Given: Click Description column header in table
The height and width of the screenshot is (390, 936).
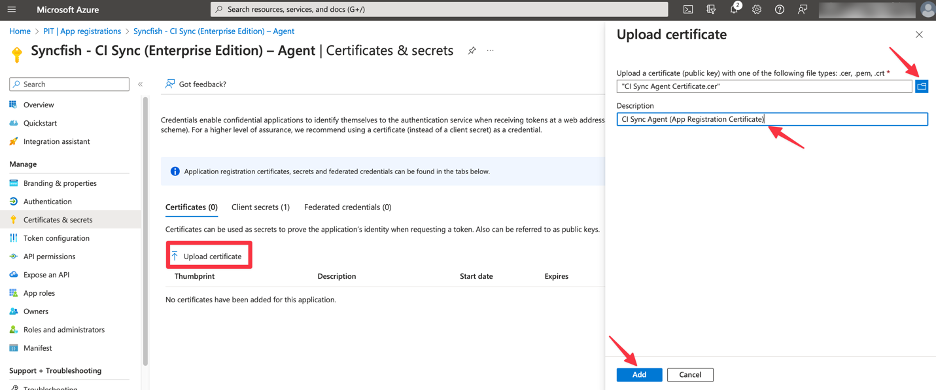Looking at the screenshot, I should coord(337,277).
